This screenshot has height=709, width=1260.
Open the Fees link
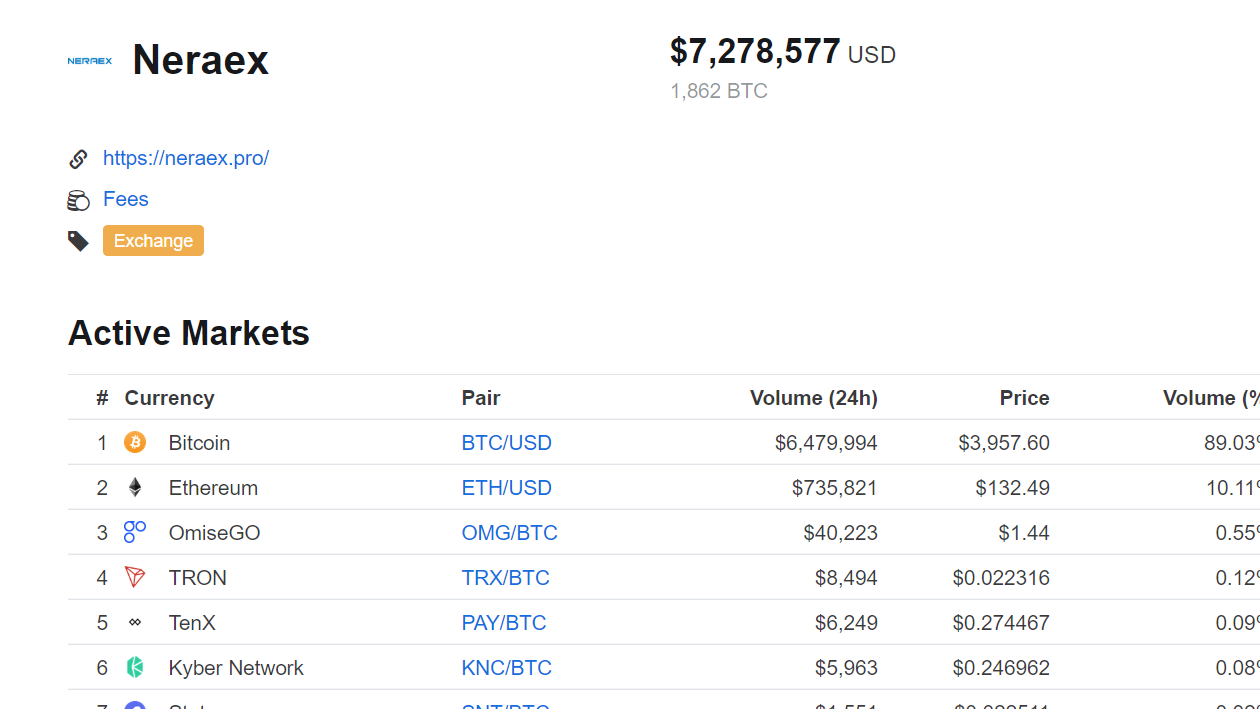tap(126, 199)
